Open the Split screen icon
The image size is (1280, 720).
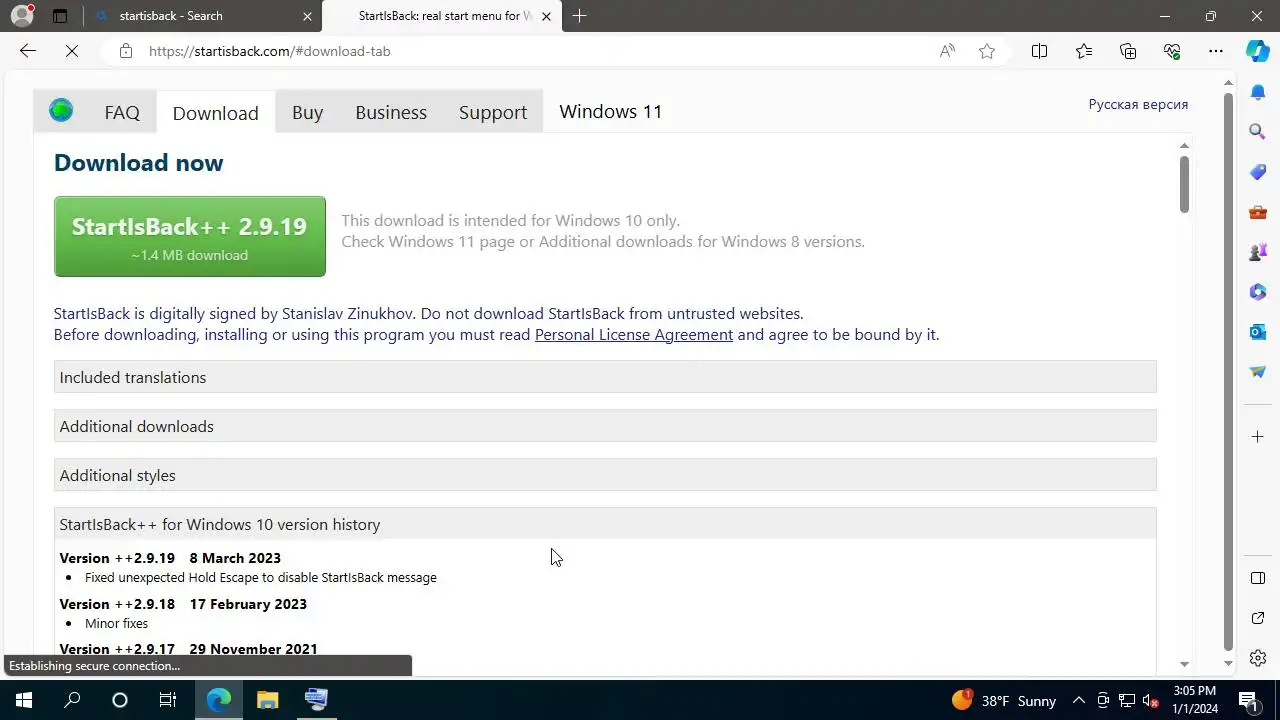[1039, 51]
